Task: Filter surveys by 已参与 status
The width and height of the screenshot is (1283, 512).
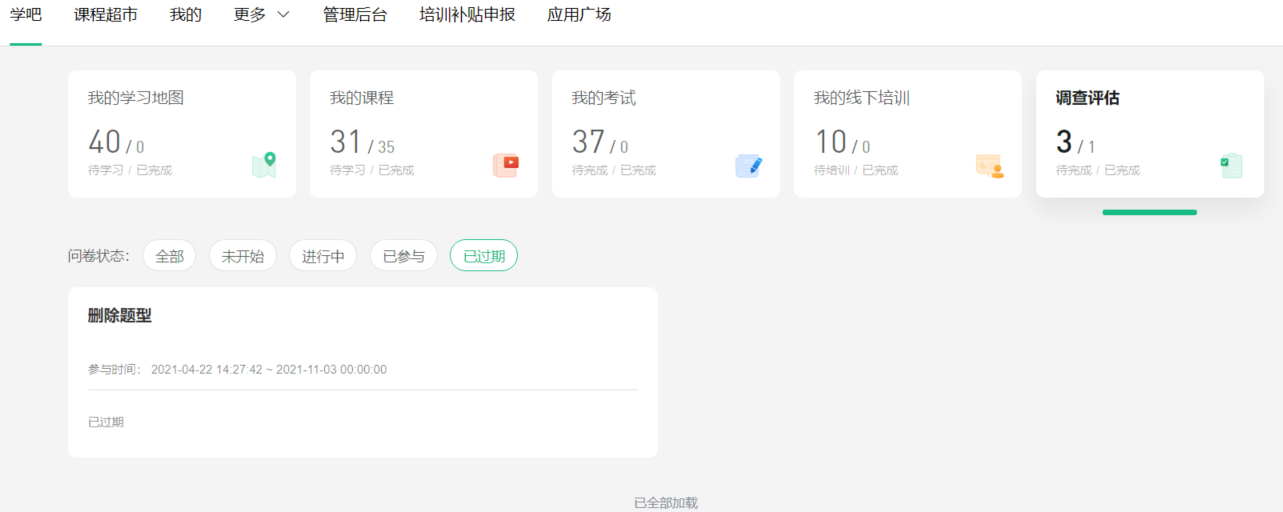Action: pos(404,256)
